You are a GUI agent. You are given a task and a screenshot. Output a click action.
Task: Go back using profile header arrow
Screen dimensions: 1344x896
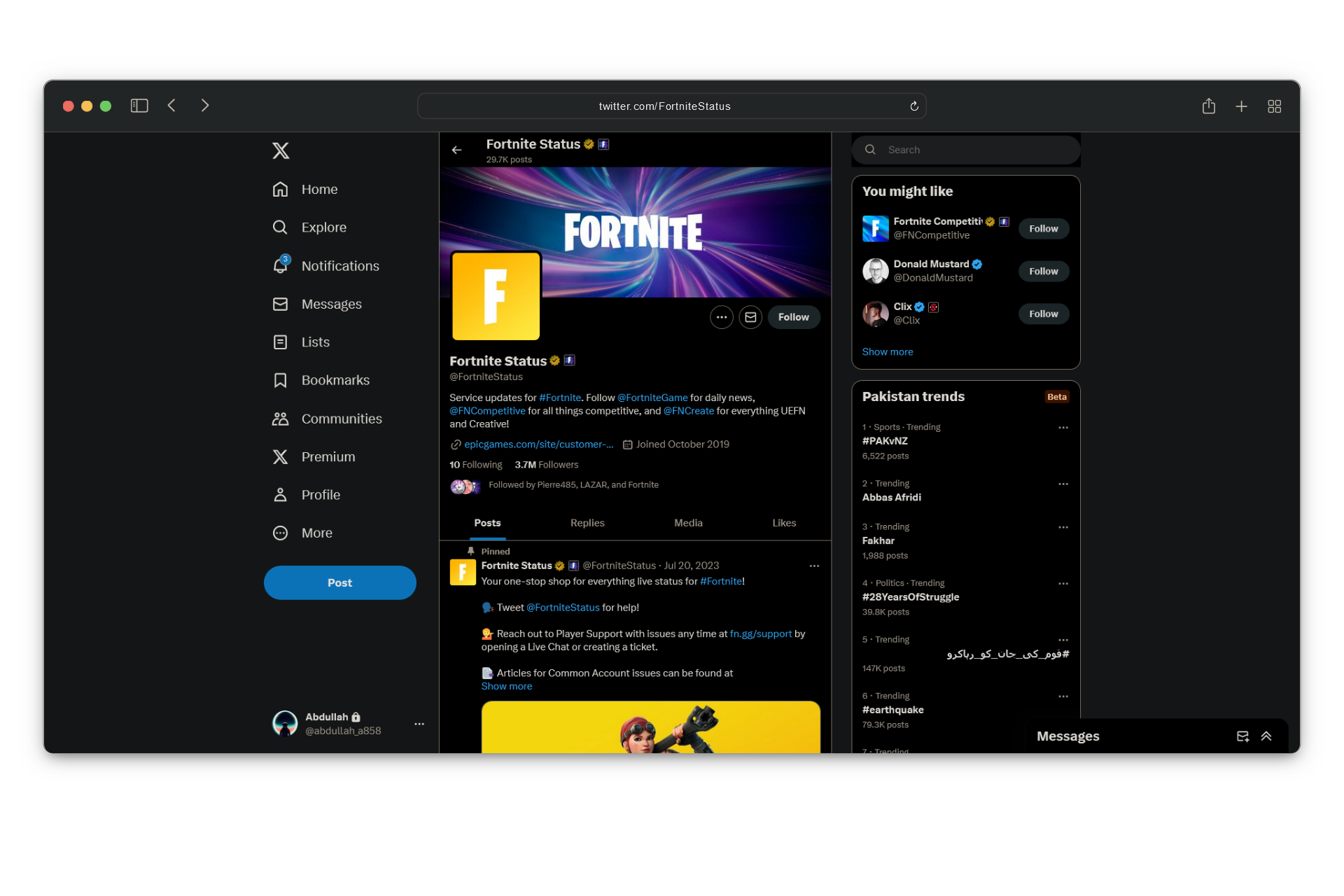[x=456, y=150]
